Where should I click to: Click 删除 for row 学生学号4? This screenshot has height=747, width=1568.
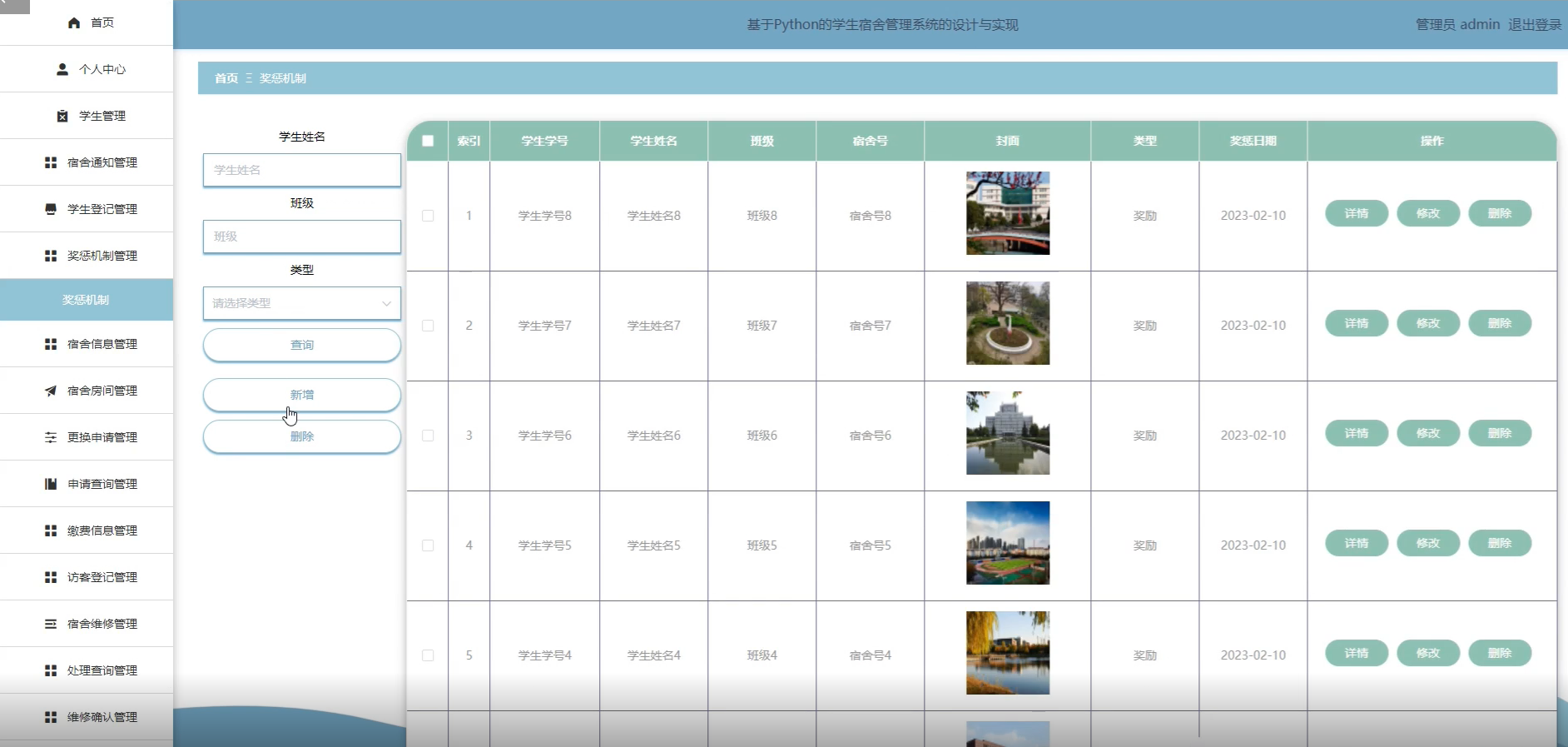point(1500,653)
